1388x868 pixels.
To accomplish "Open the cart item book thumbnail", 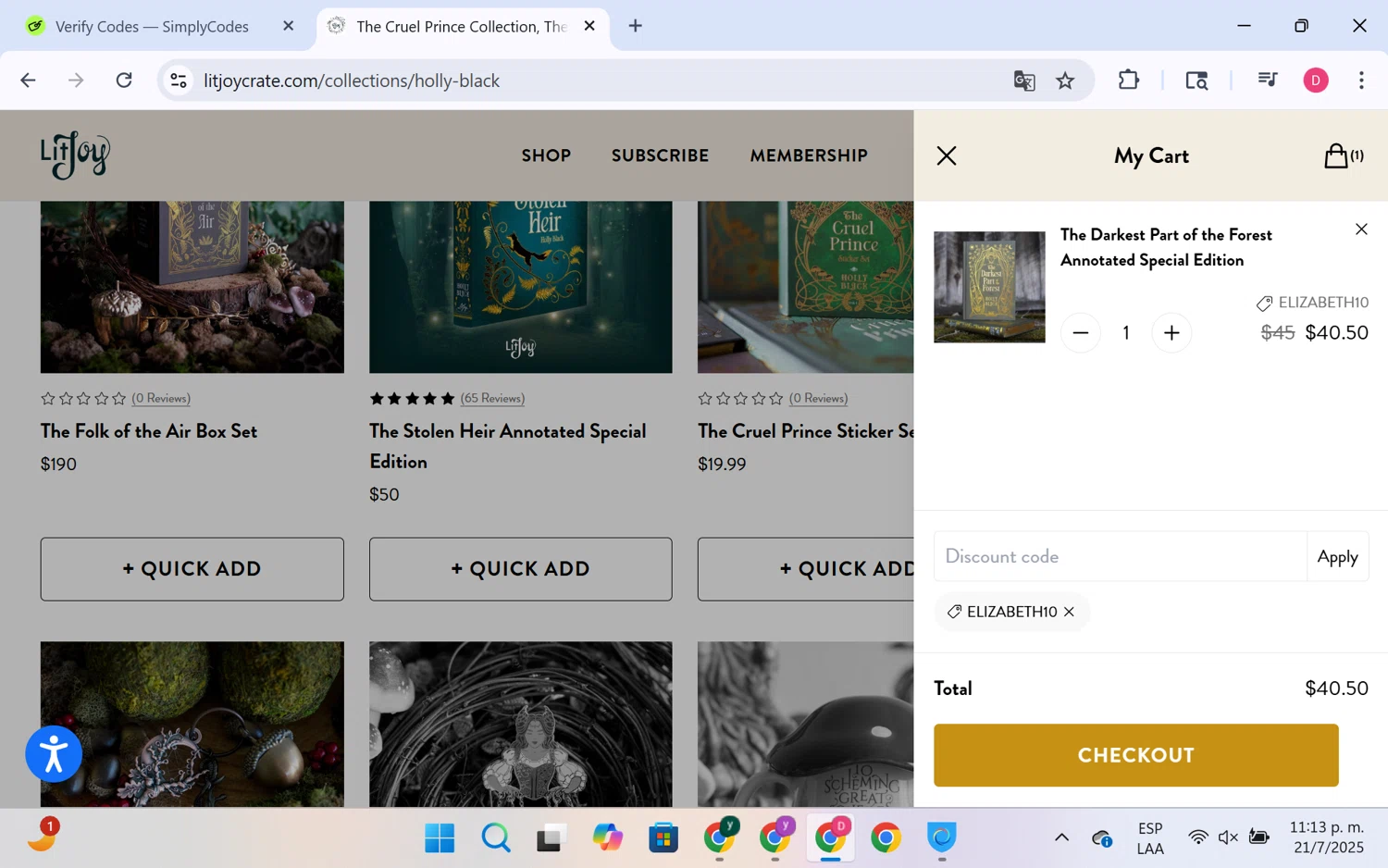I will 989,287.
